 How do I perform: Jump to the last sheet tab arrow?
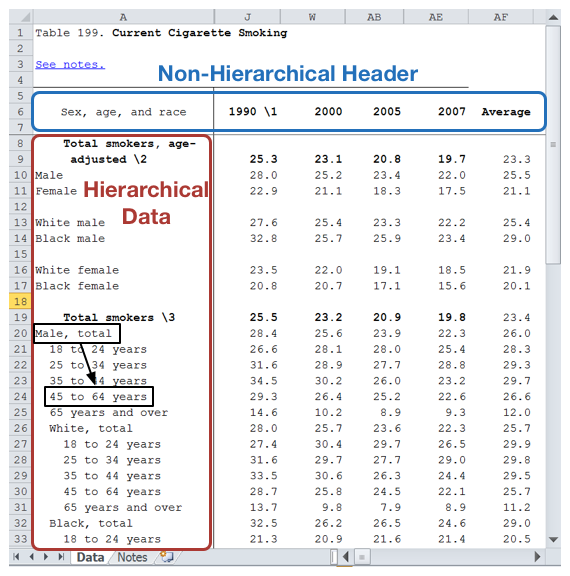pos(61,557)
